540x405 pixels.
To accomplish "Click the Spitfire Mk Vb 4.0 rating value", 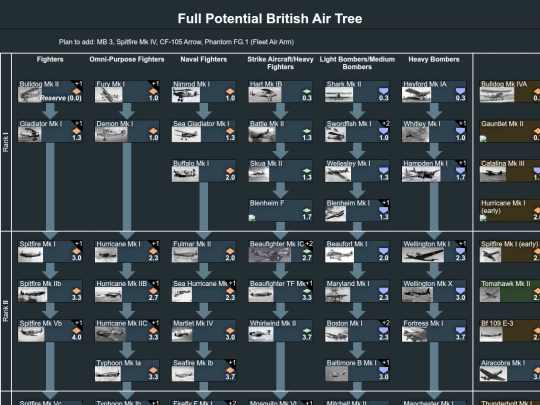I will point(76,337).
